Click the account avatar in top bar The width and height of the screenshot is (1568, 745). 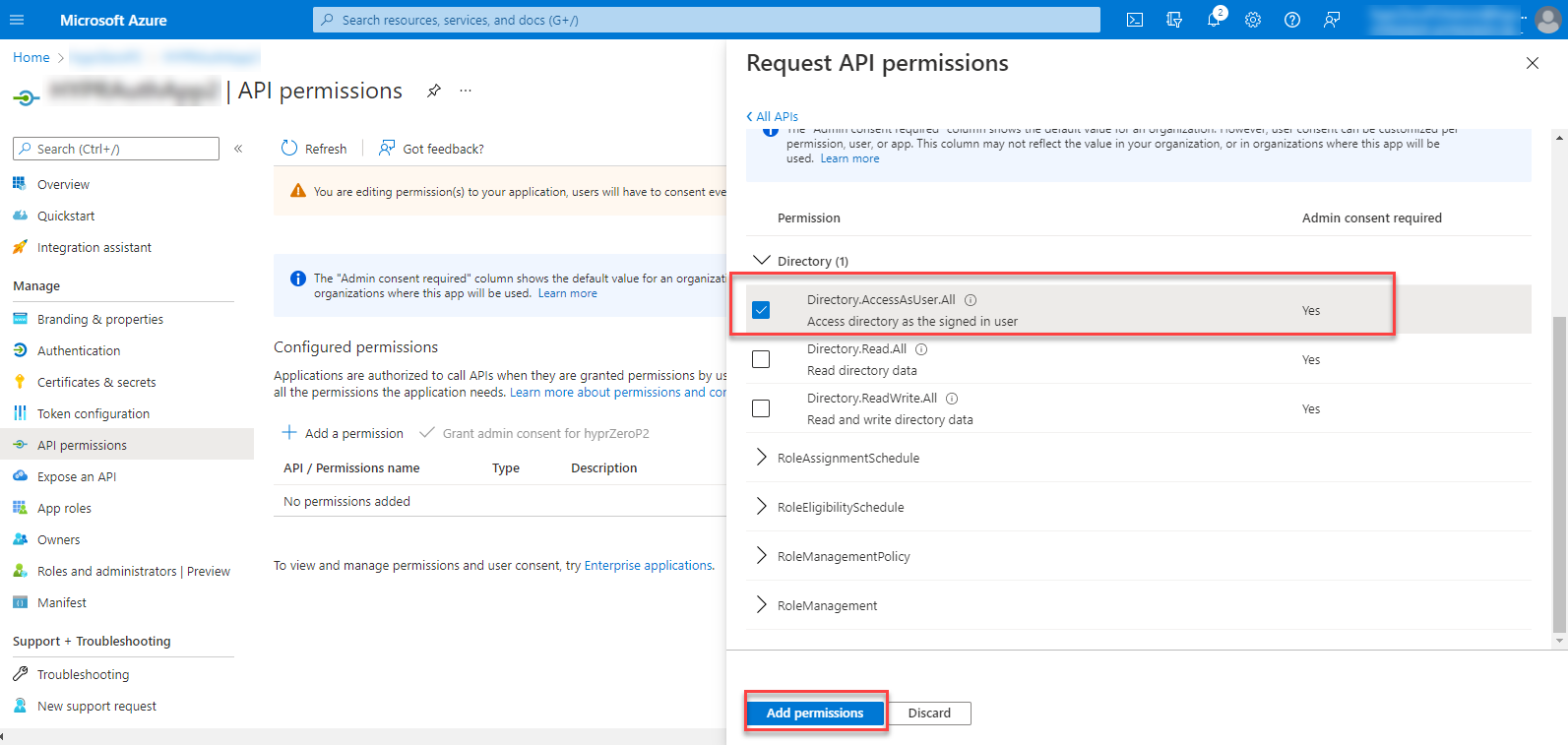1548,20
